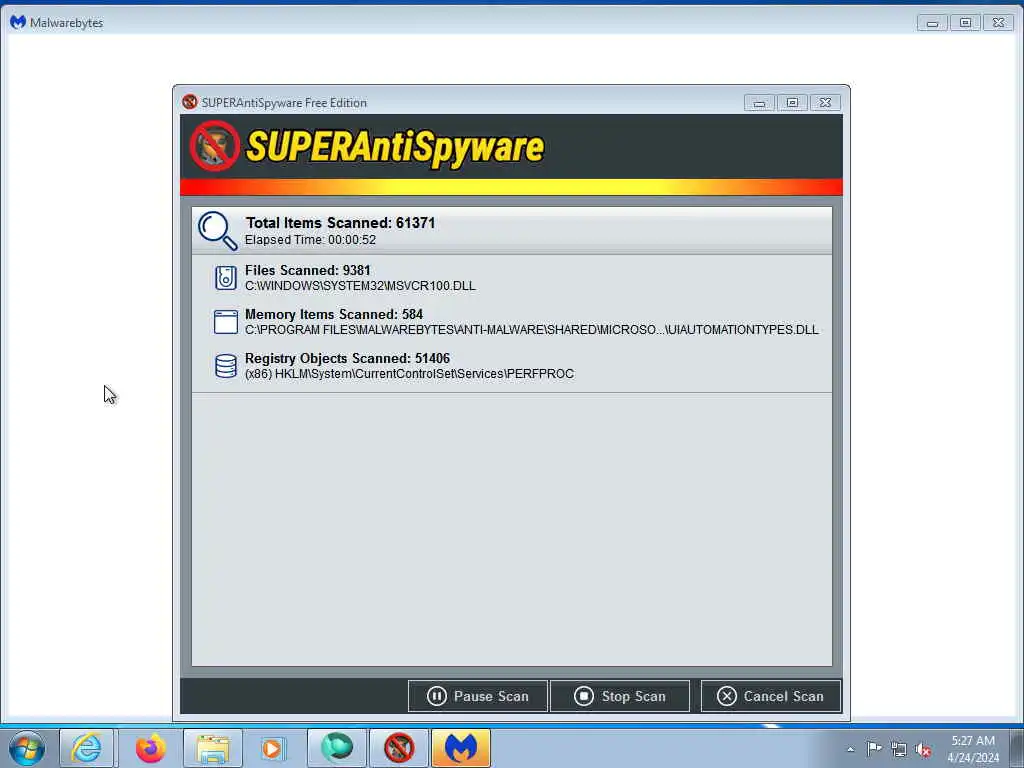The image size is (1024, 768).
Task: Click the SUPERAntiSpyware logo icon in banner
Action: click(215, 146)
